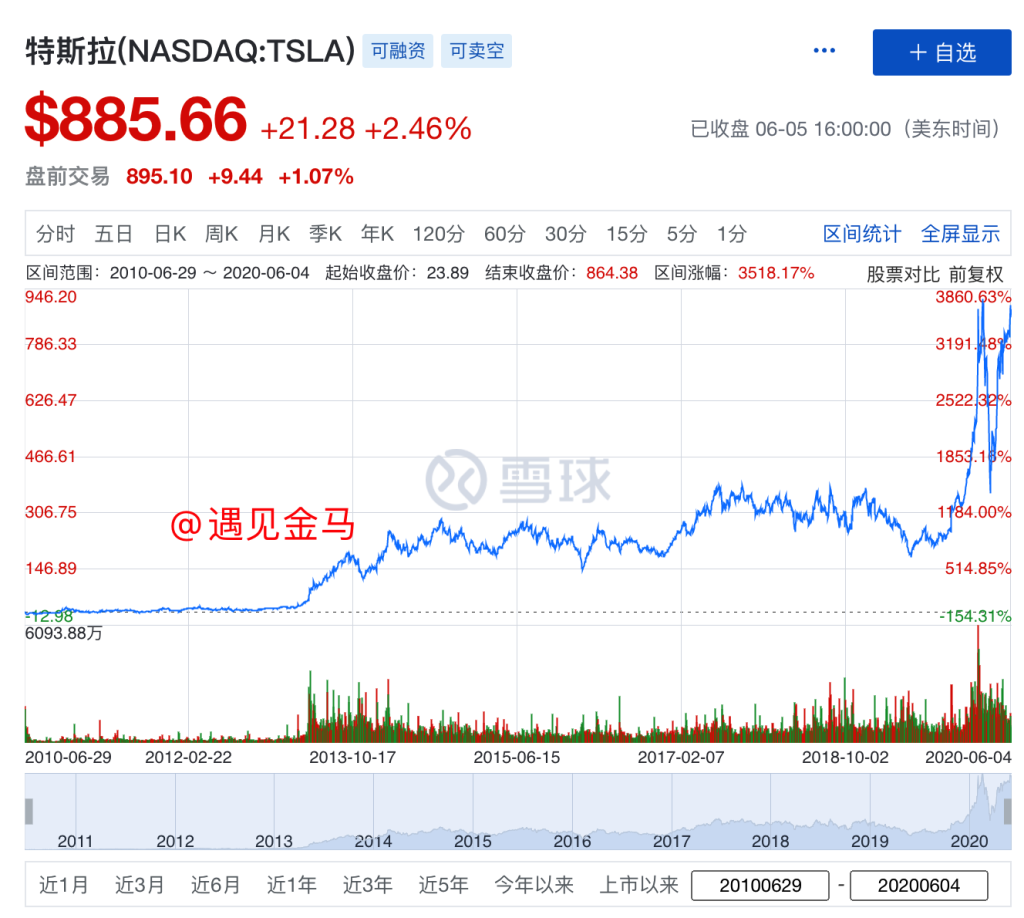Switch to the 五日 chart tab
This screenshot has height=918, width=1024.
point(114,234)
